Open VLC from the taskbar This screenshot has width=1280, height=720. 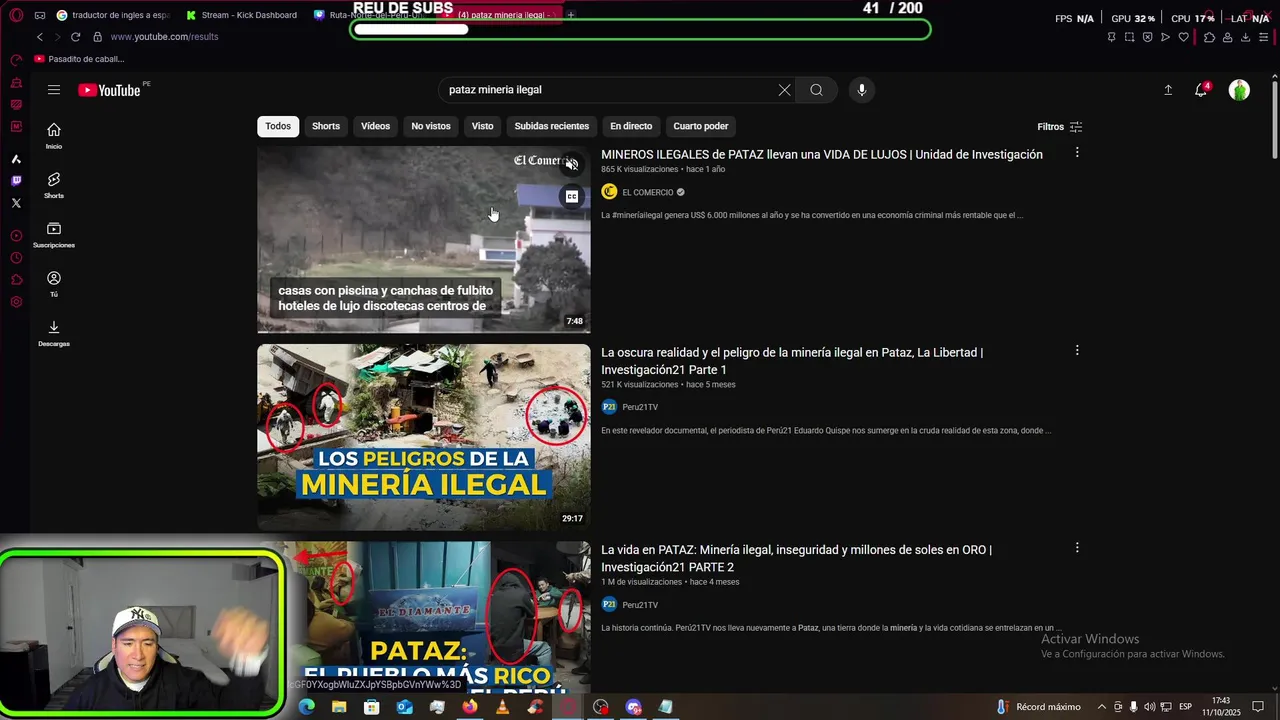pos(502,707)
